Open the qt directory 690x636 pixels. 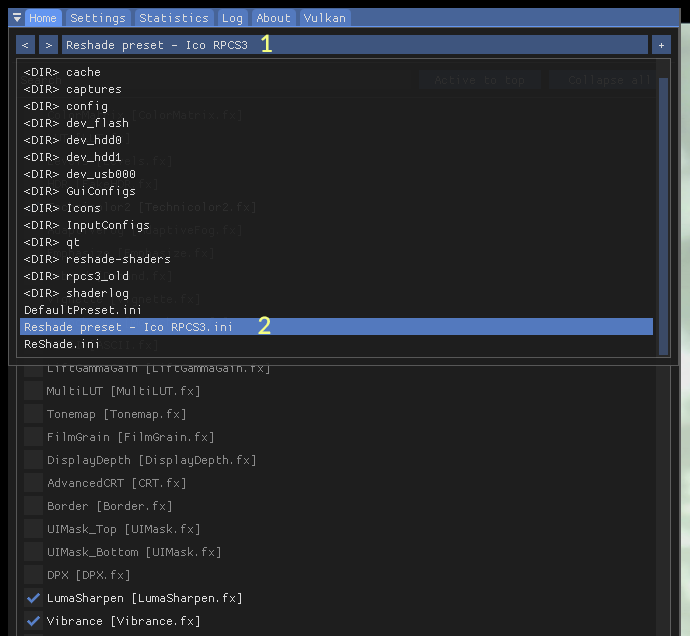point(337,242)
